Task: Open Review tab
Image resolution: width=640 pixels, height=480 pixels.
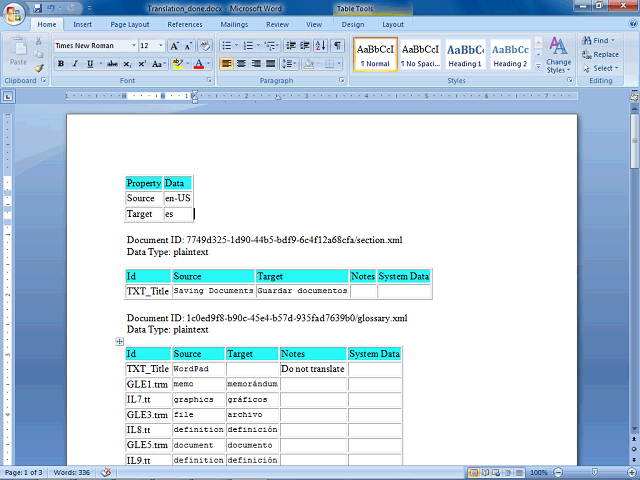Action: (x=278, y=24)
